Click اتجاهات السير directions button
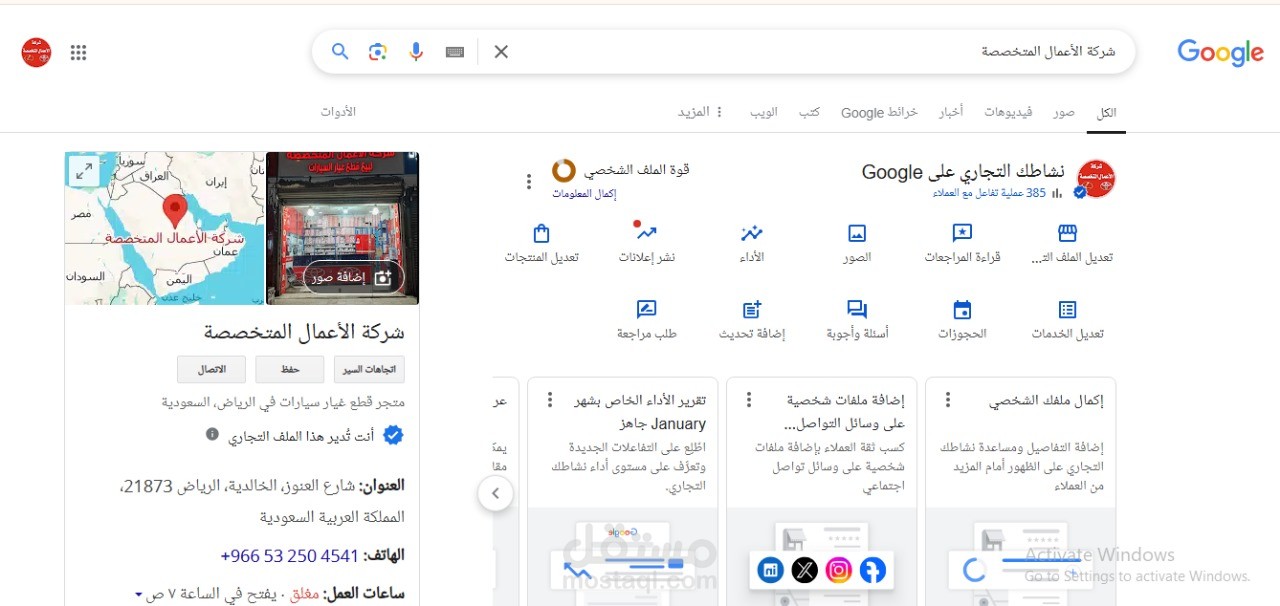Screen dimensions: 1280x606 (x=370, y=369)
